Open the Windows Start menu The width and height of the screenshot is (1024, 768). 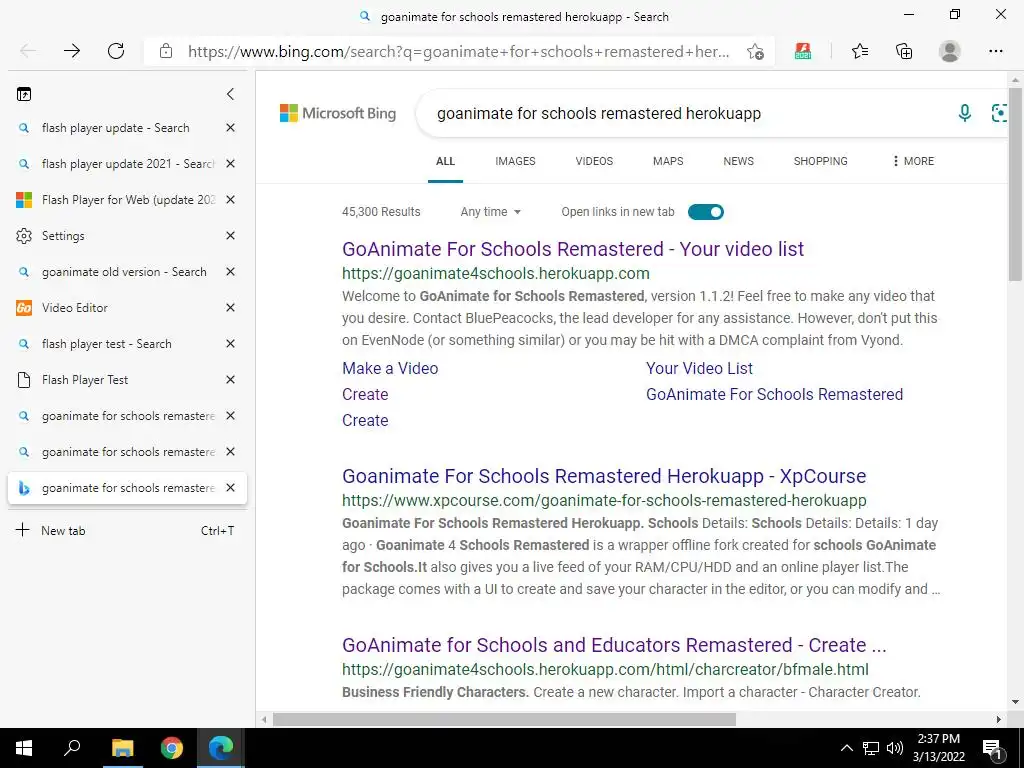tap(24, 748)
